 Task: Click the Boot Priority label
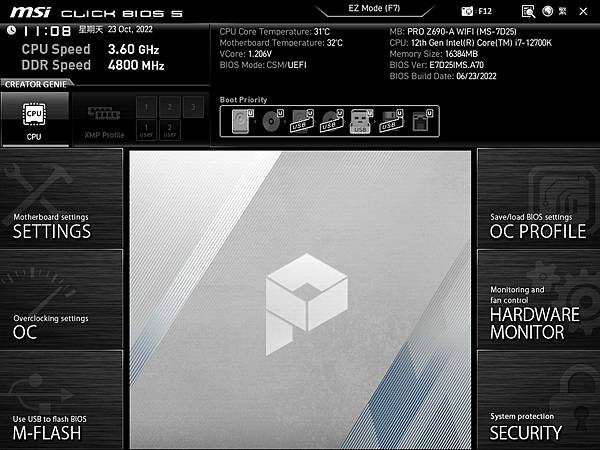pos(243,100)
